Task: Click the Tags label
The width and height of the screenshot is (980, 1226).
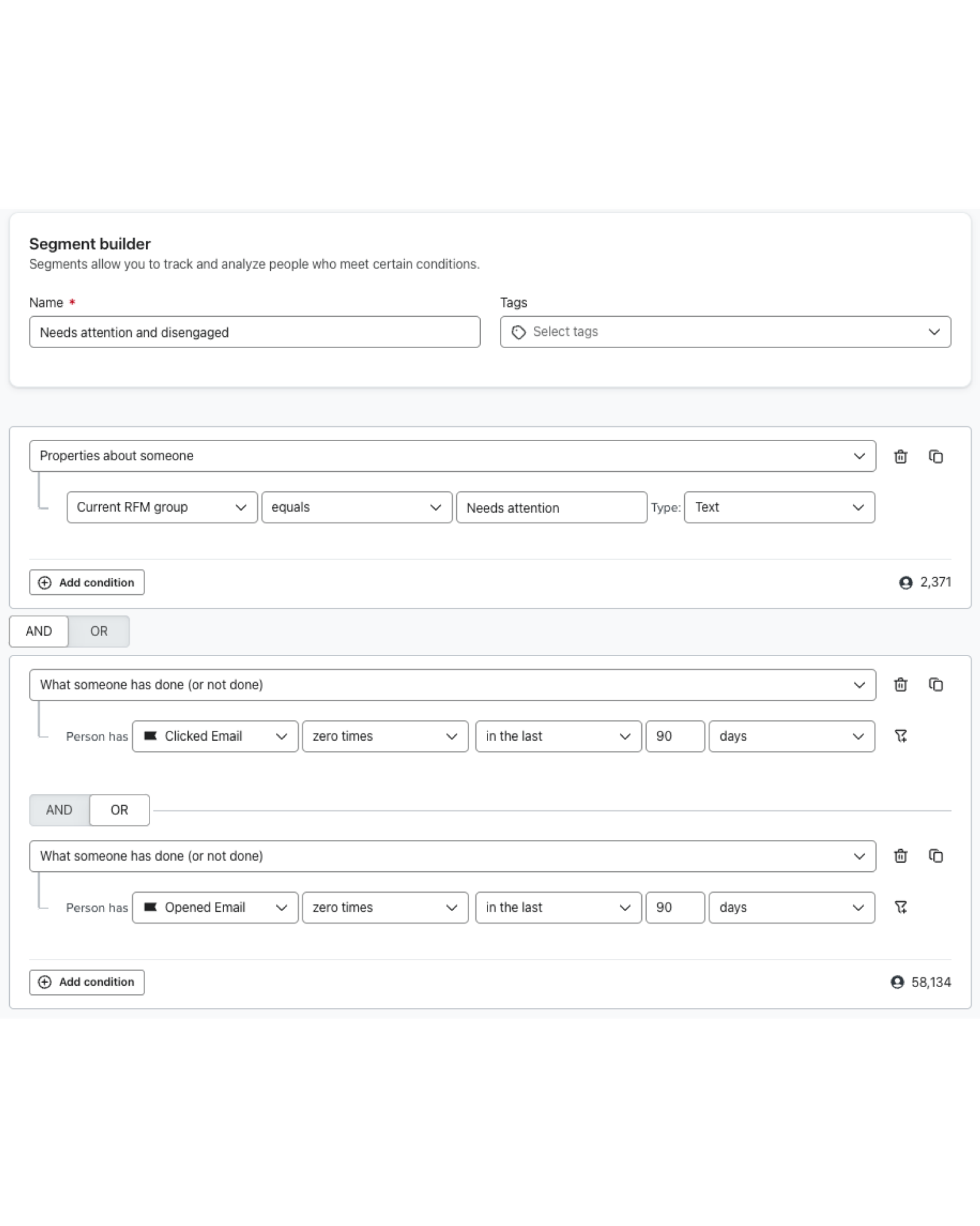Action: click(x=513, y=303)
